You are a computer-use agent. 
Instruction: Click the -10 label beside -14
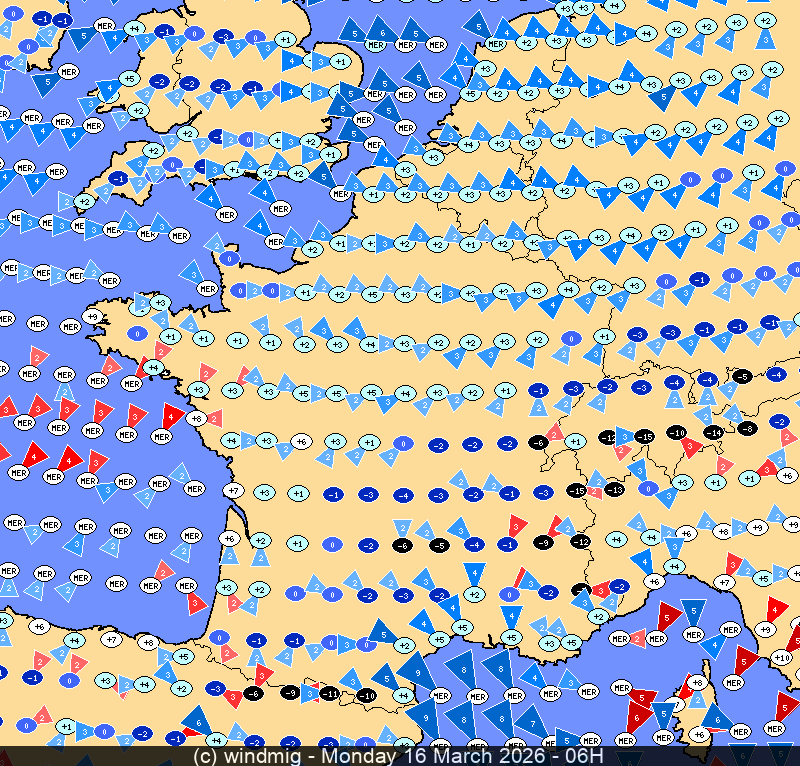(x=677, y=432)
